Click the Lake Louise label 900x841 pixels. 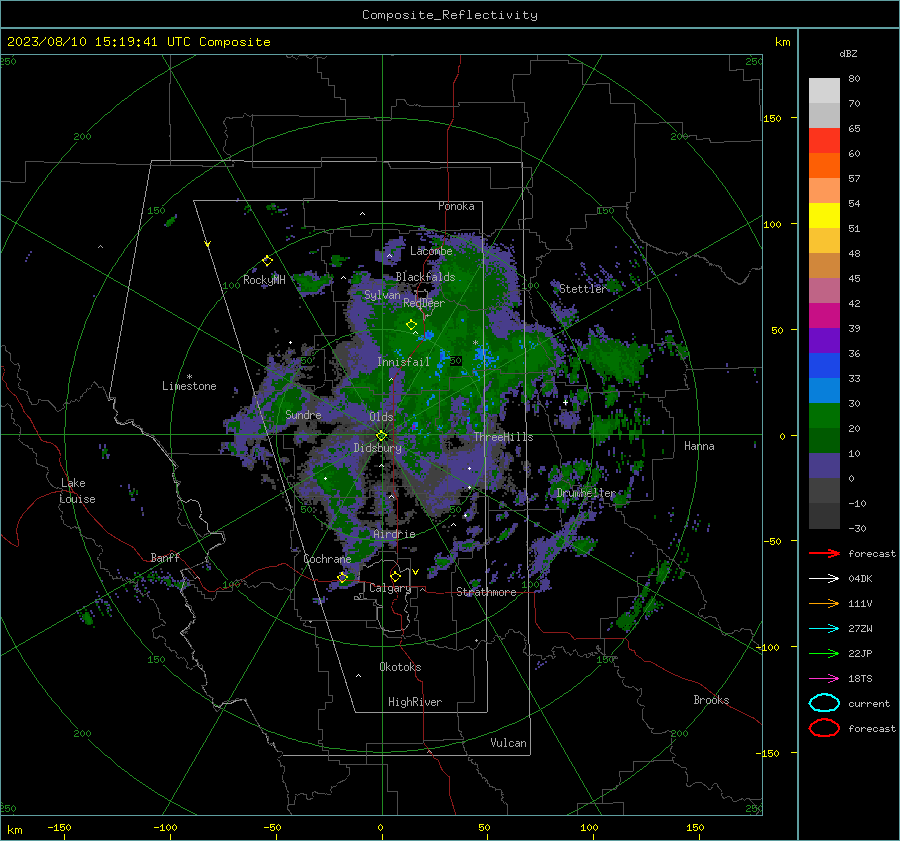[x=77, y=491]
